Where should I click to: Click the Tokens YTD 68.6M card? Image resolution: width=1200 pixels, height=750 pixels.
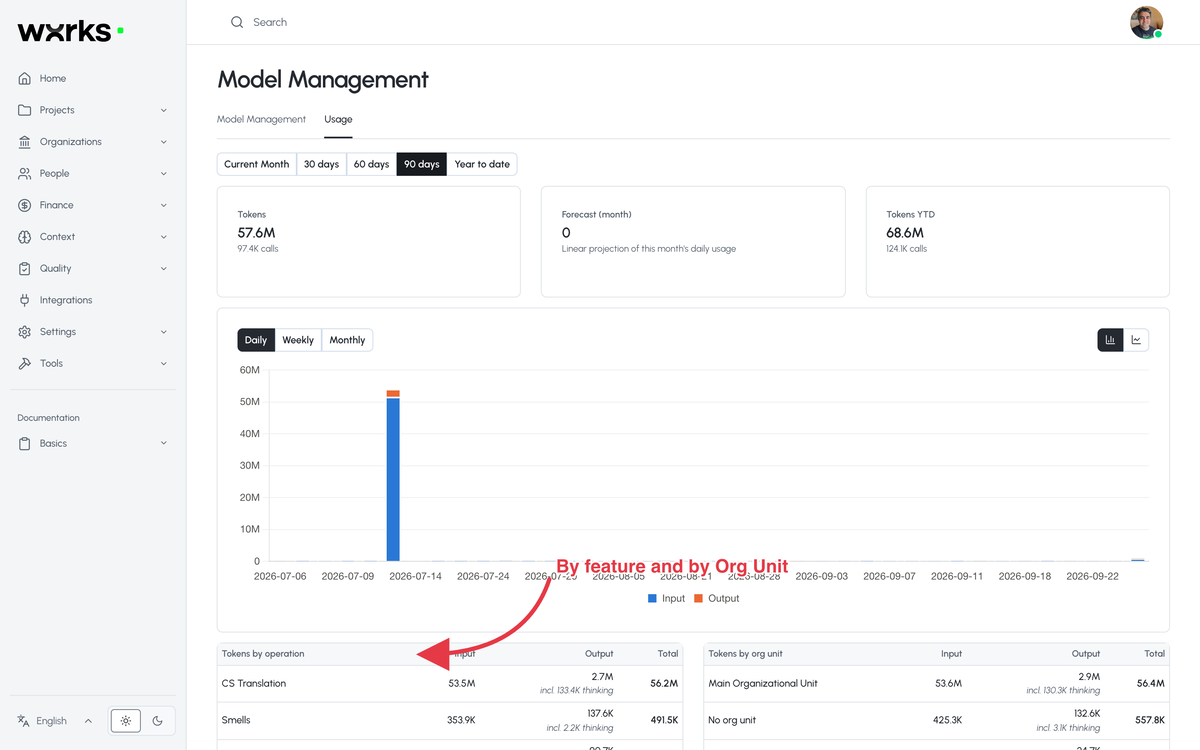(x=1018, y=241)
